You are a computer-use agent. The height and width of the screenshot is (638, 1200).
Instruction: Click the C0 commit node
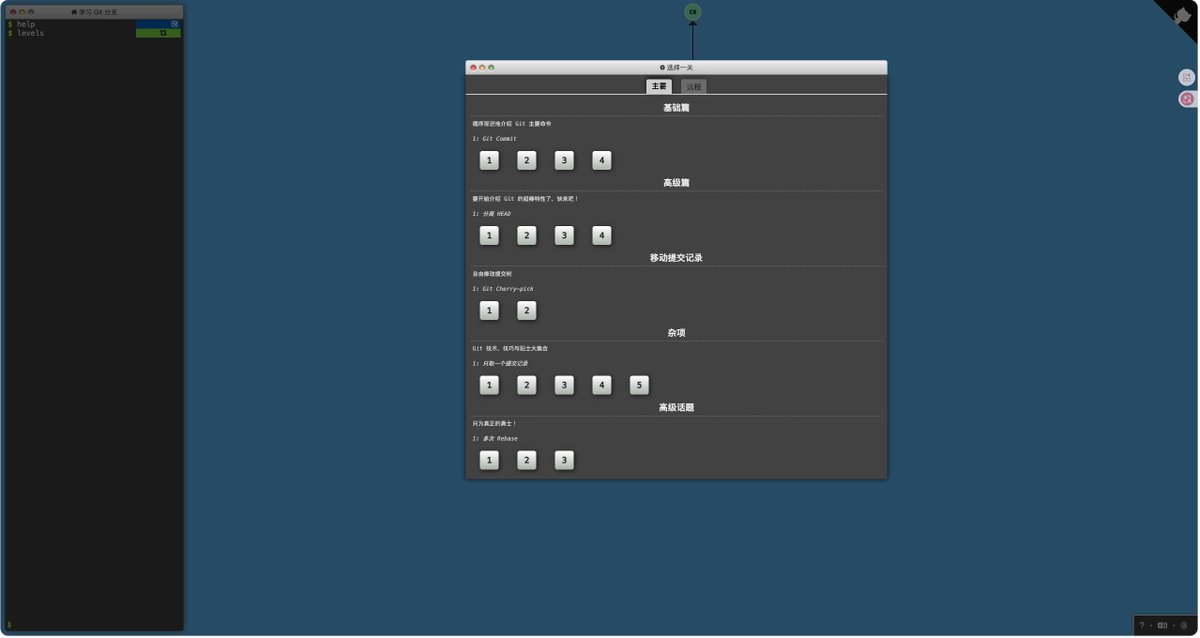click(x=692, y=12)
